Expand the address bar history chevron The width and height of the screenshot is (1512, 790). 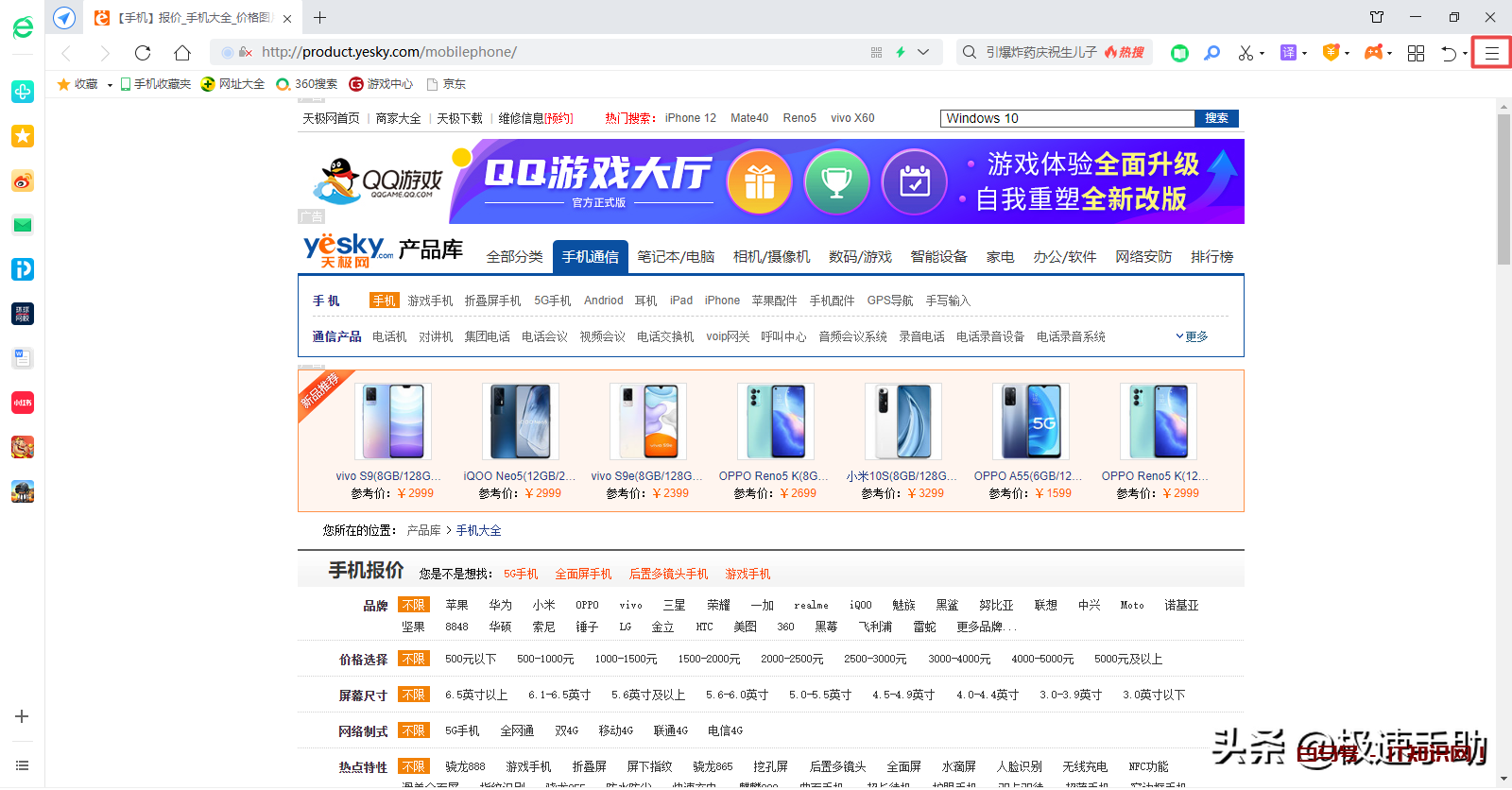(923, 53)
